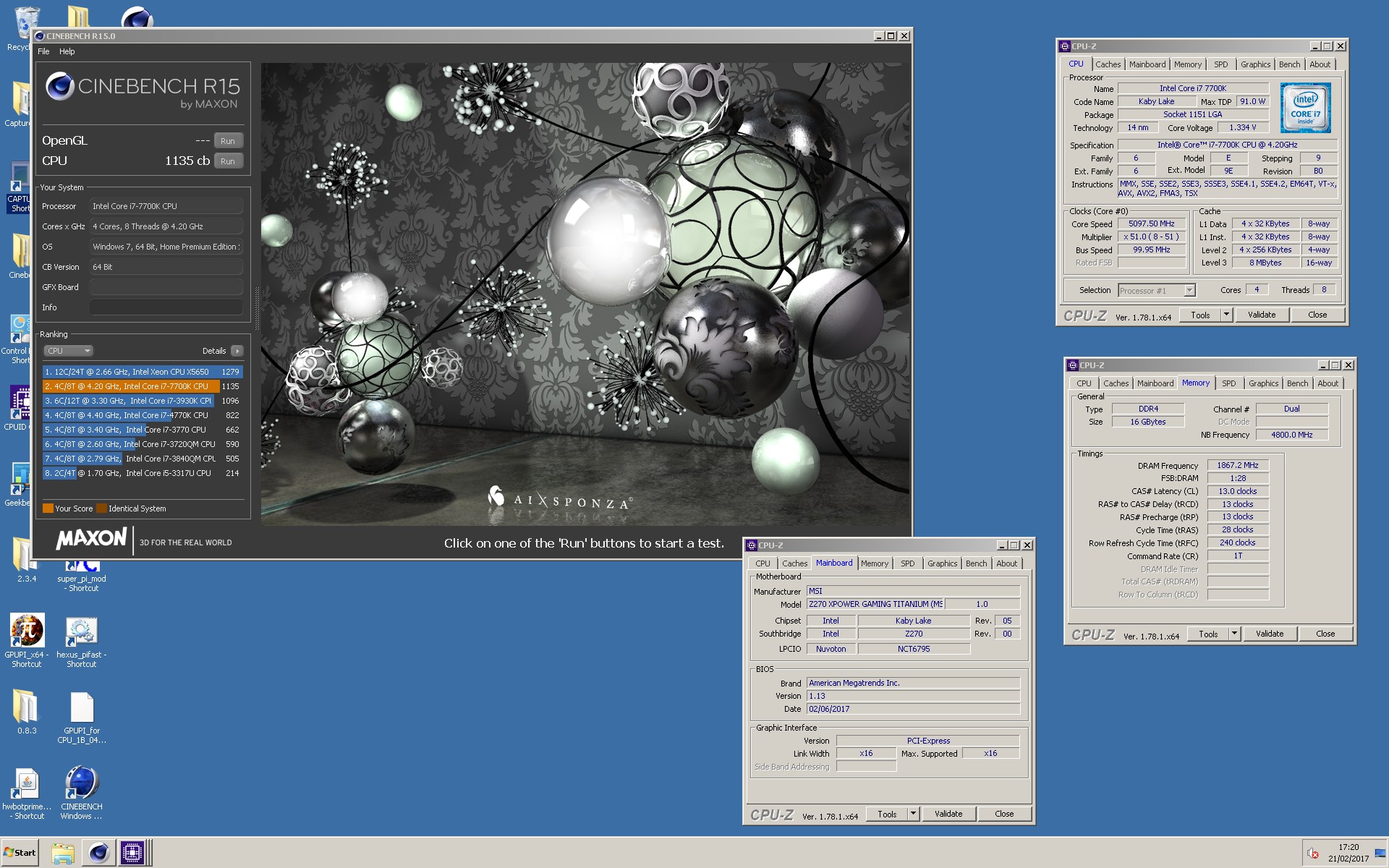Run the CPU benchmark test
Screen dimensions: 1389x868
(x=228, y=161)
